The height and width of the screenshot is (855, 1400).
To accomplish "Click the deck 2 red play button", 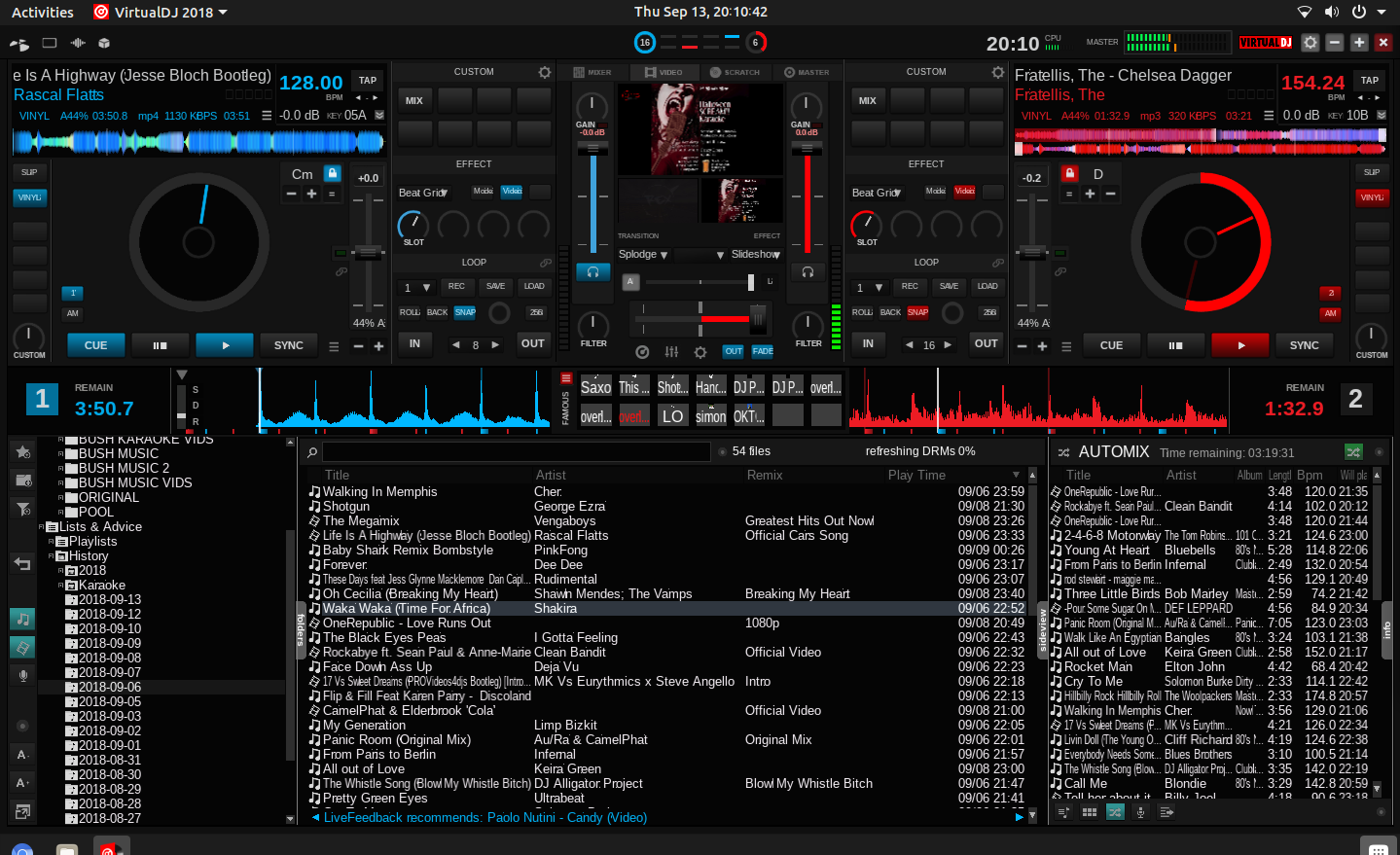I will coord(1240,345).
